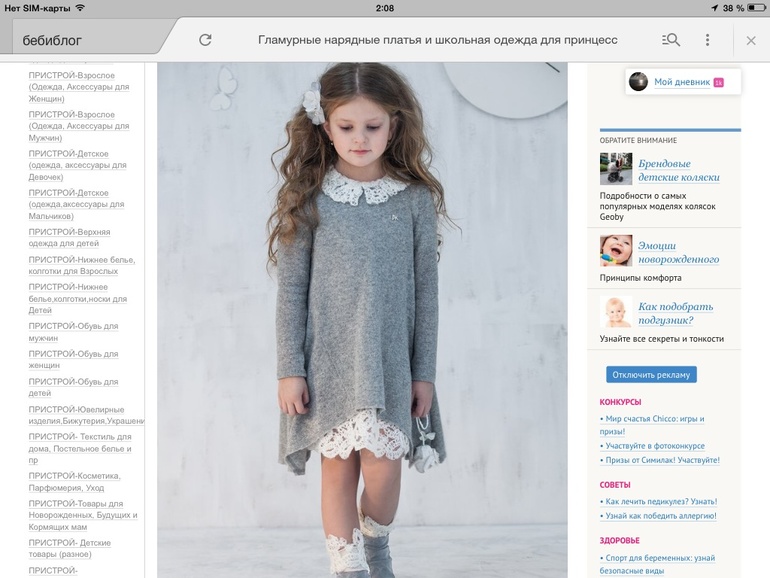Open ПРИСТРОЙ-Товары для Новорожденных category

(83, 515)
